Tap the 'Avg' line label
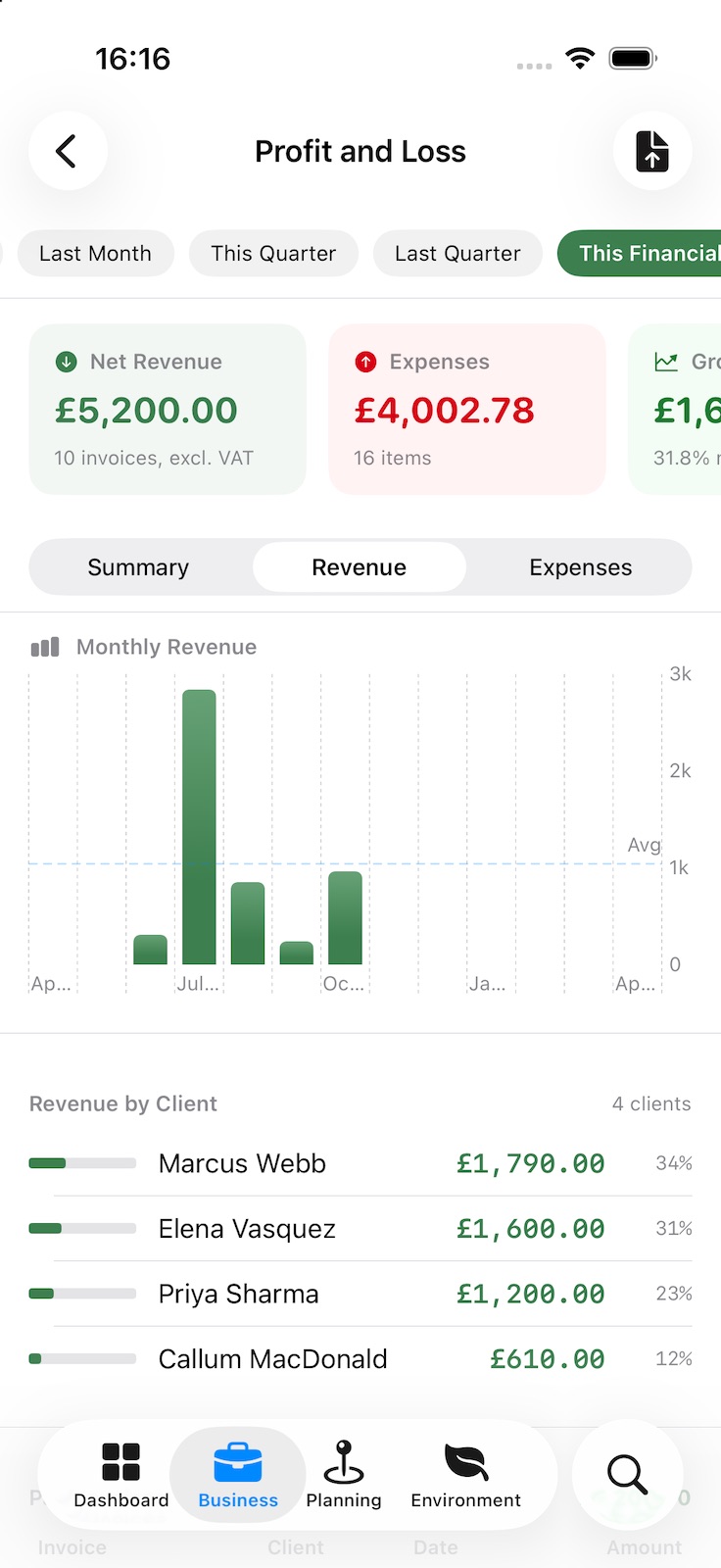721x1568 pixels. point(644,845)
